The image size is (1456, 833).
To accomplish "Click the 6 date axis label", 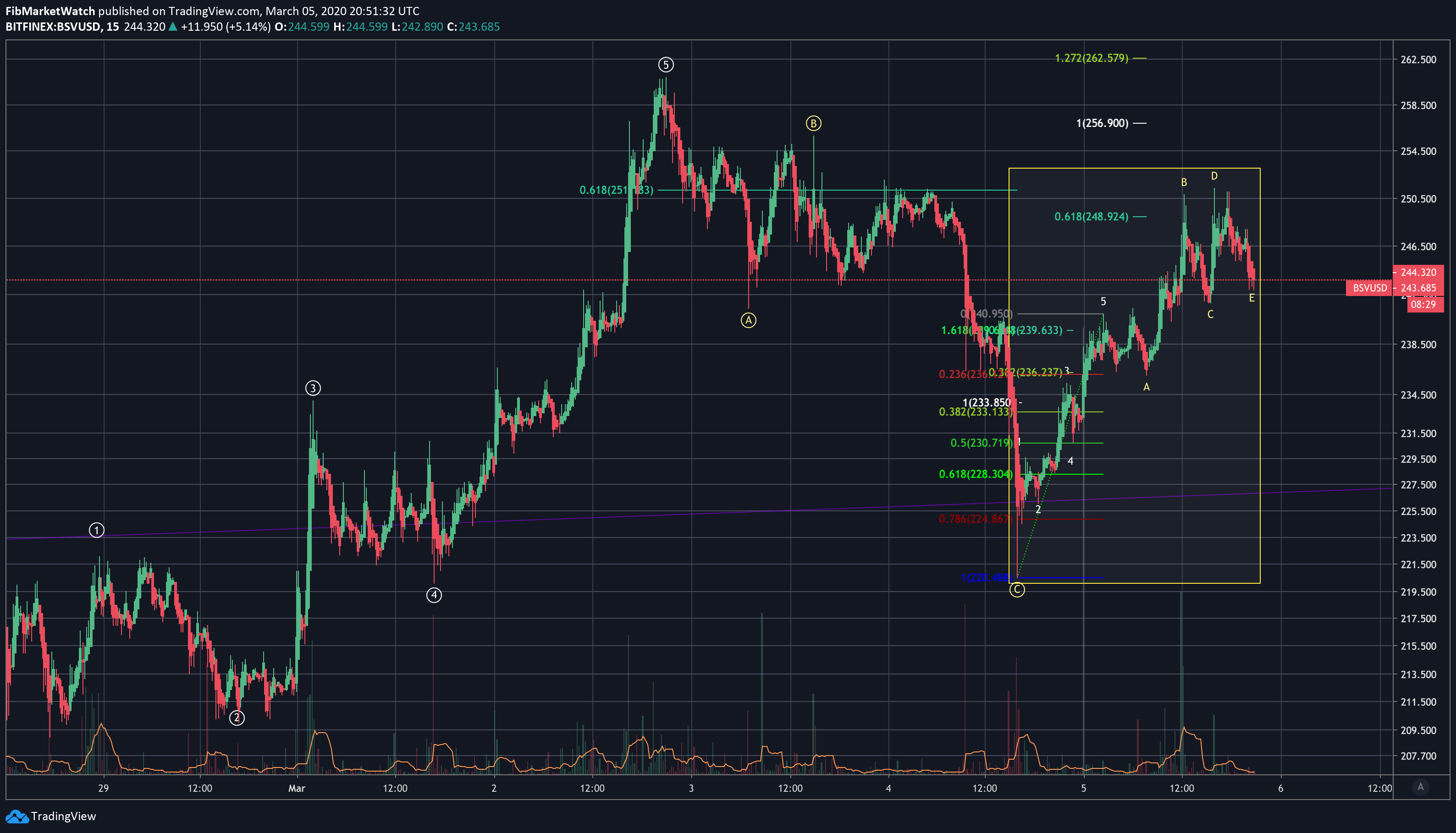I will [x=1281, y=789].
